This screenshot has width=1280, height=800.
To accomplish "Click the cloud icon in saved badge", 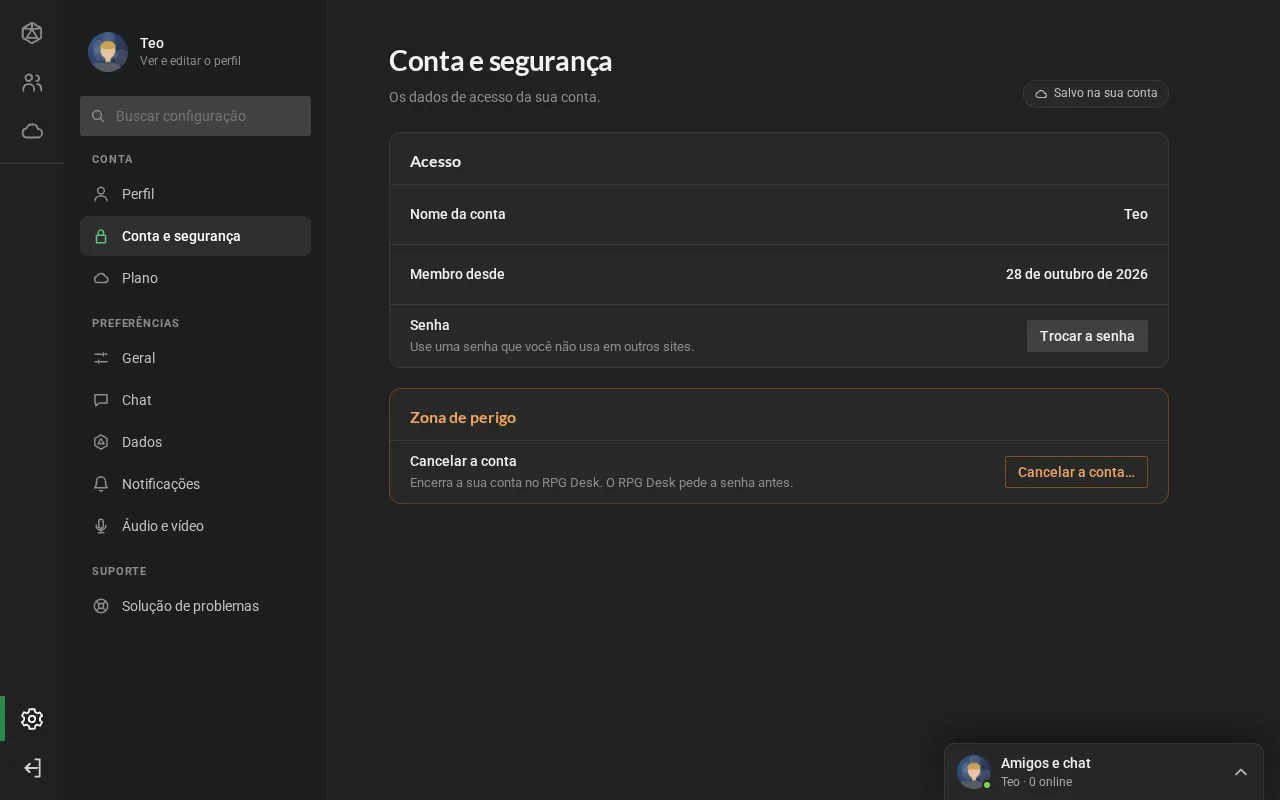I will [1041, 93].
